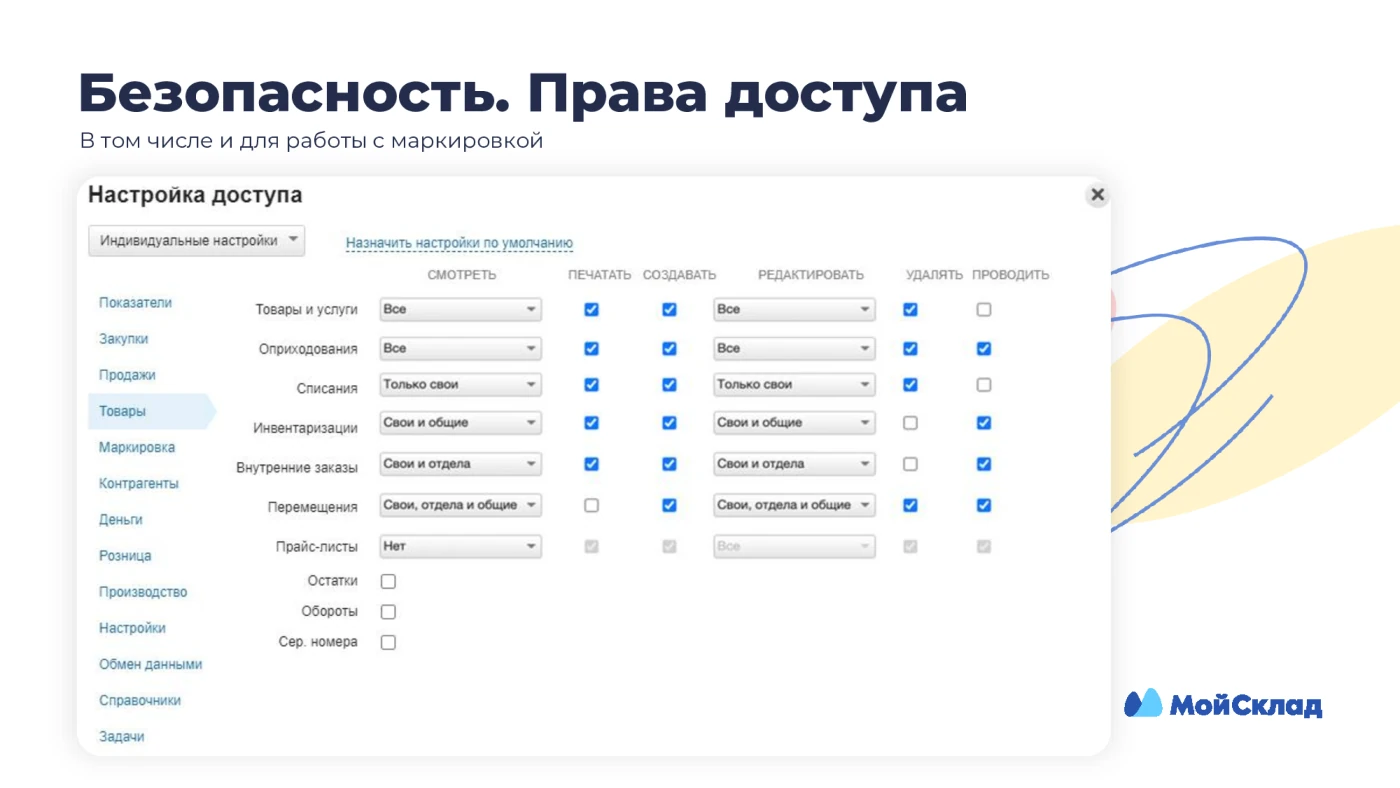Image resolution: width=1400 pixels, height=788 pixels.
Task: Open the Закупки section
Action: [124, 339]
